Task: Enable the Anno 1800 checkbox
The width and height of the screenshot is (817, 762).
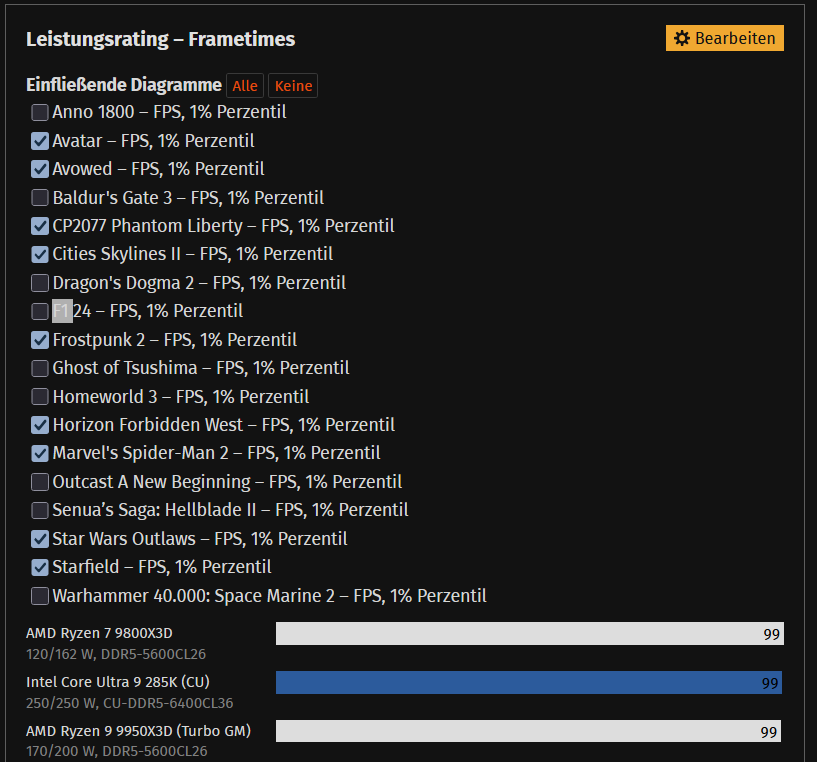Action: (40, 112)
